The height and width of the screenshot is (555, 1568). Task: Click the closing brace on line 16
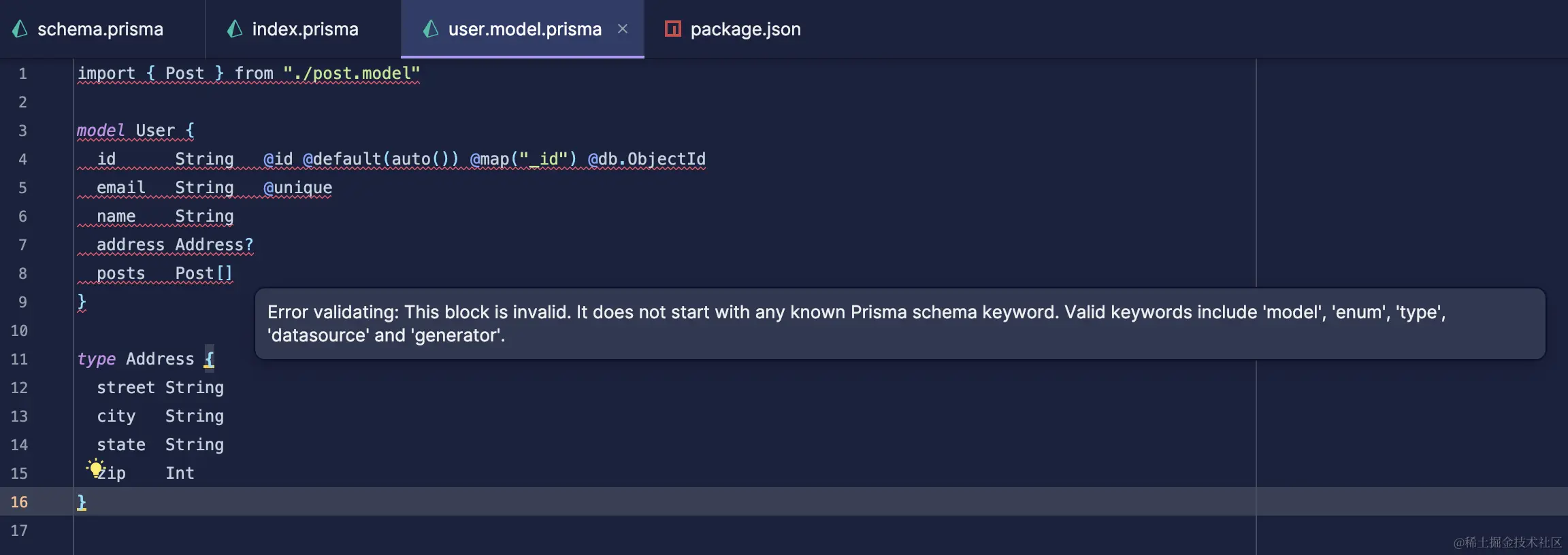pyautogui.click(x=82, y=502)
